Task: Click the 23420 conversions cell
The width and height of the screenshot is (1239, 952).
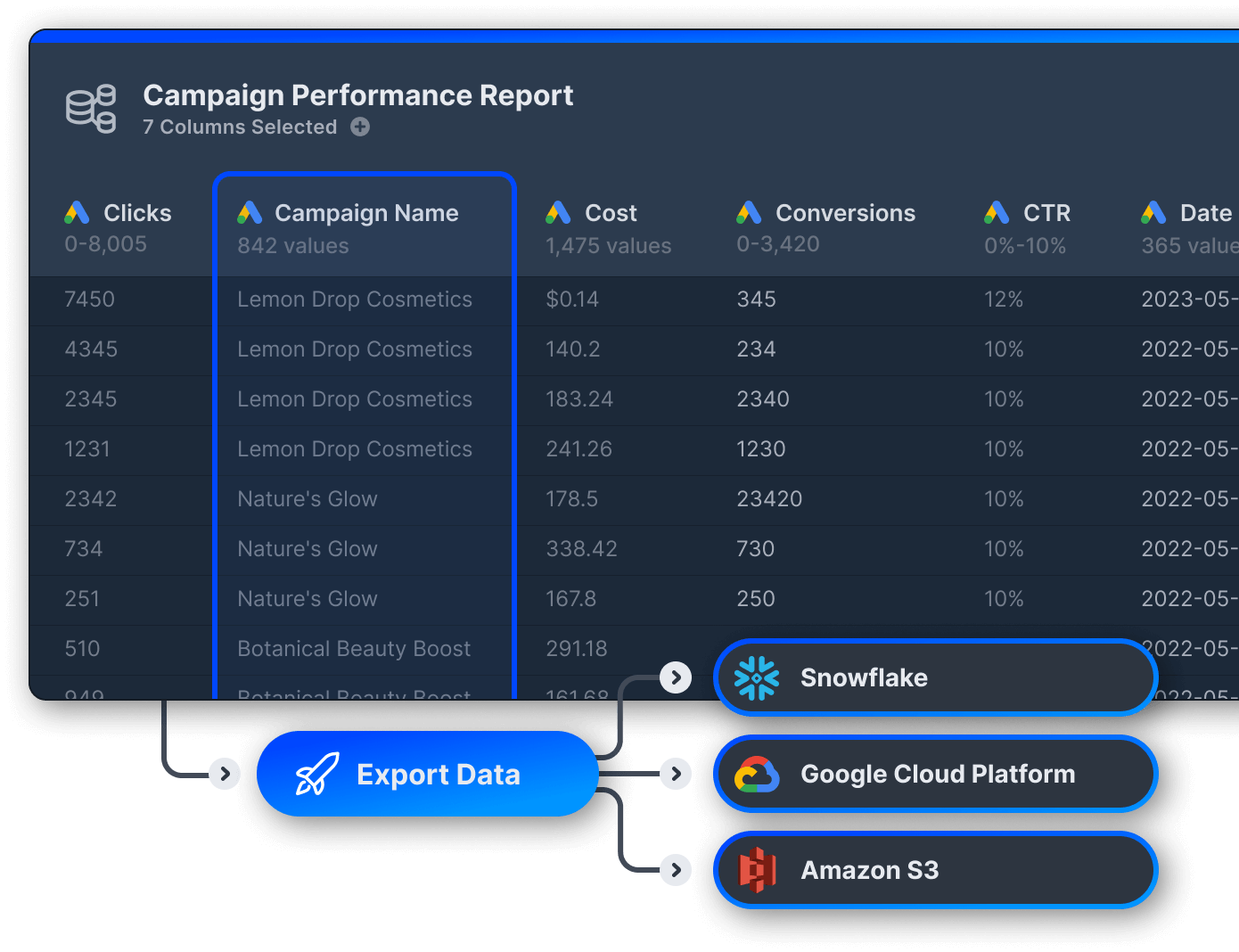Action: point(769,499)
